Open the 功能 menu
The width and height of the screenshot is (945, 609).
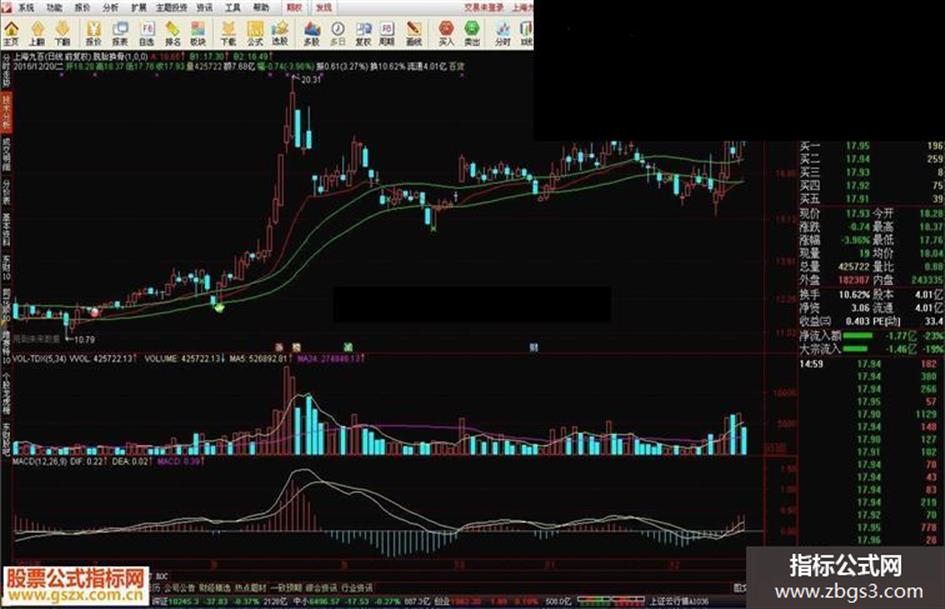click(54, 8)
